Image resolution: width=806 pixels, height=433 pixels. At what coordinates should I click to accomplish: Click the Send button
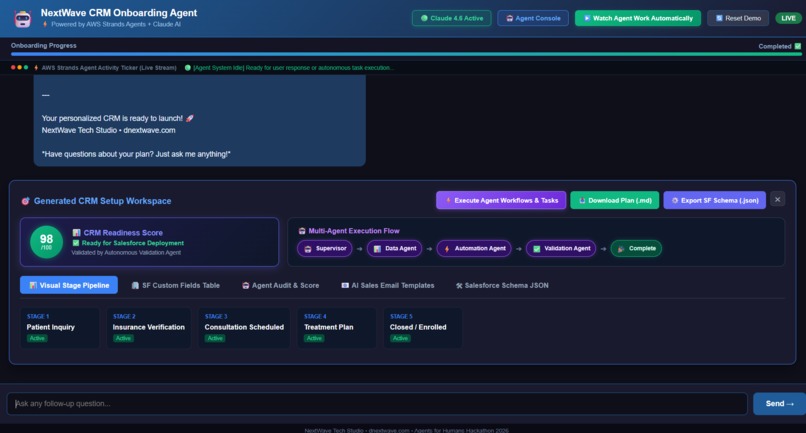click(779, 404)
